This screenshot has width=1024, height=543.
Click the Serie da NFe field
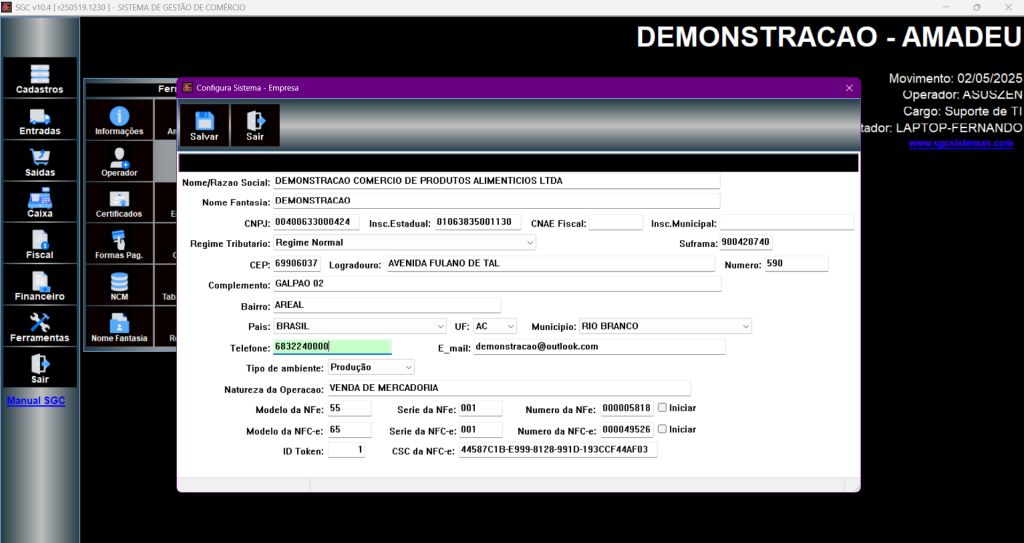[481, 408]
